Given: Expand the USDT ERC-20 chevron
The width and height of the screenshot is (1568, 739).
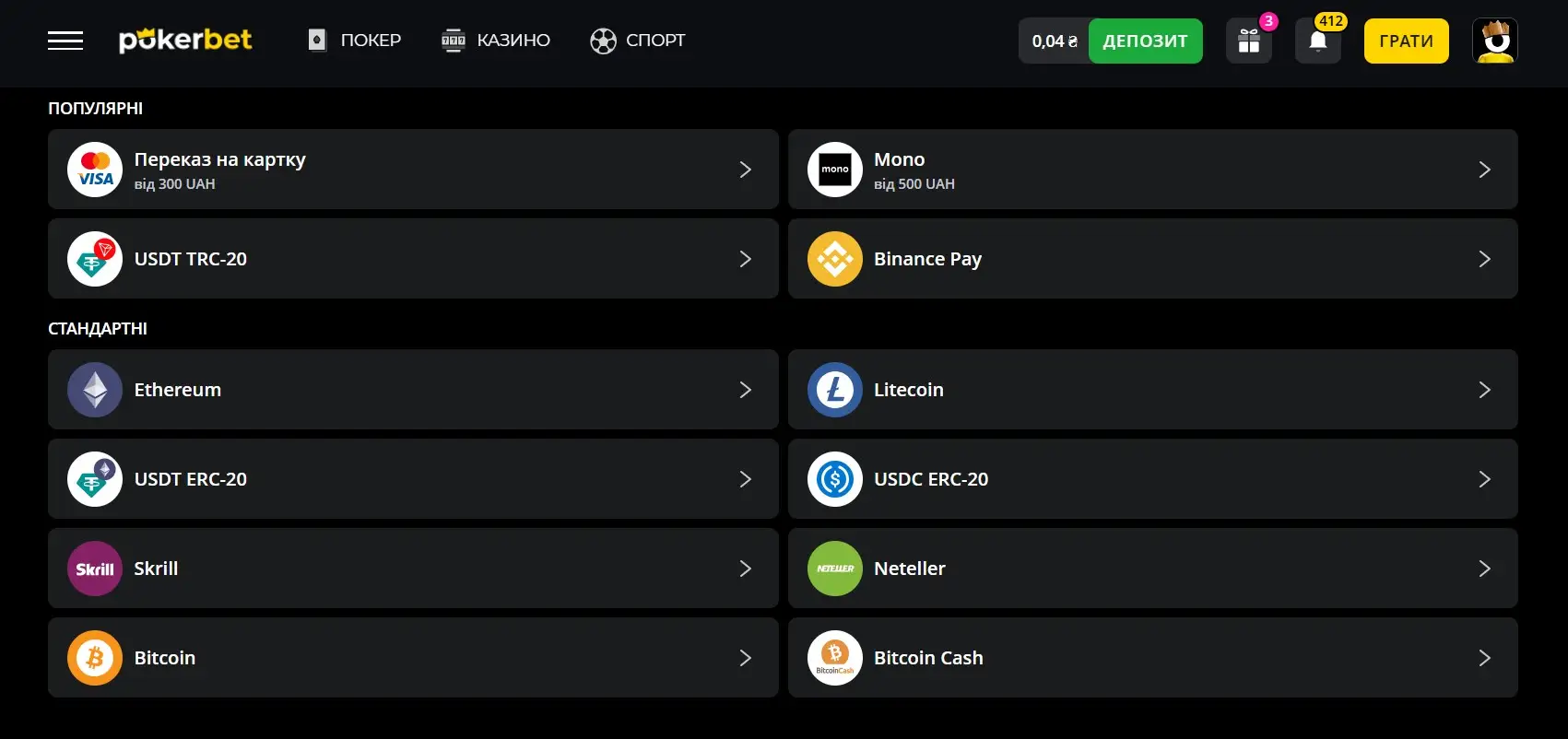Looking at the screenshot, I should [x=746, y=479].
